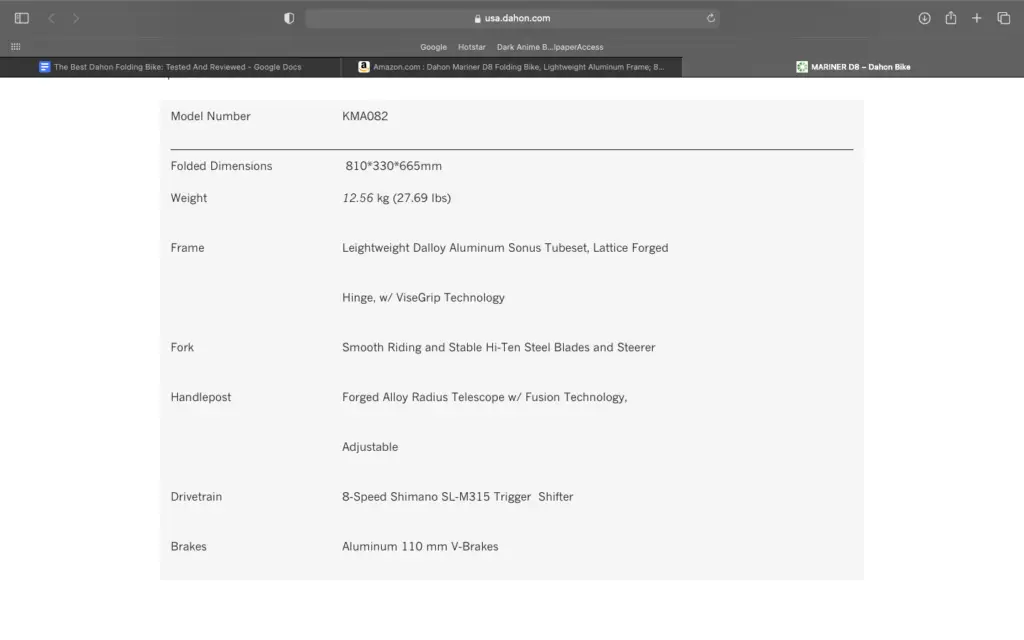
Task: Open the Hotstar favorites bookmark
Action: click(x=472, y=47)
